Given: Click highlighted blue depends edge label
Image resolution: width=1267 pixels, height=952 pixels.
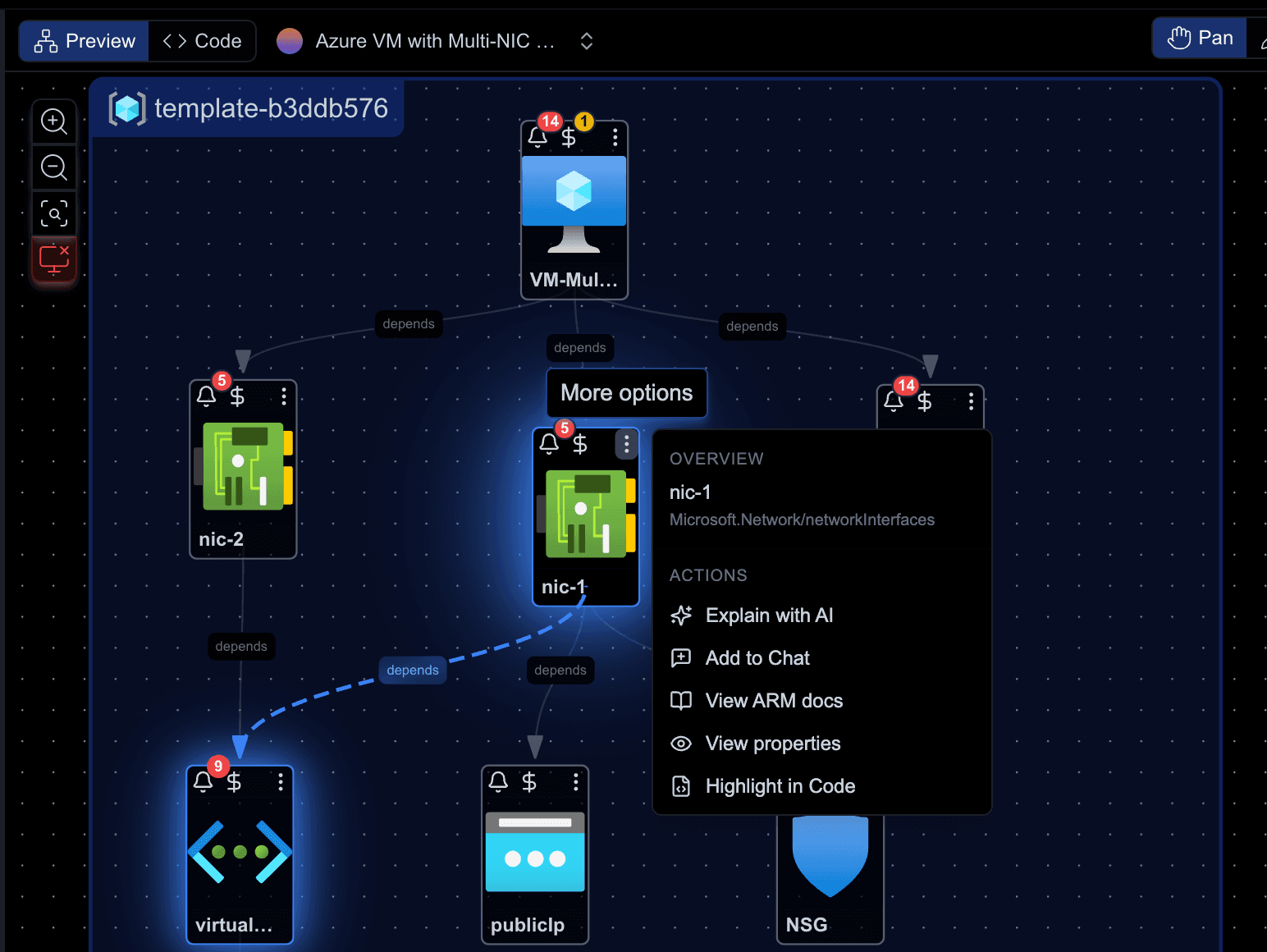Looking at the screenshot, I should tap(413, 671).
